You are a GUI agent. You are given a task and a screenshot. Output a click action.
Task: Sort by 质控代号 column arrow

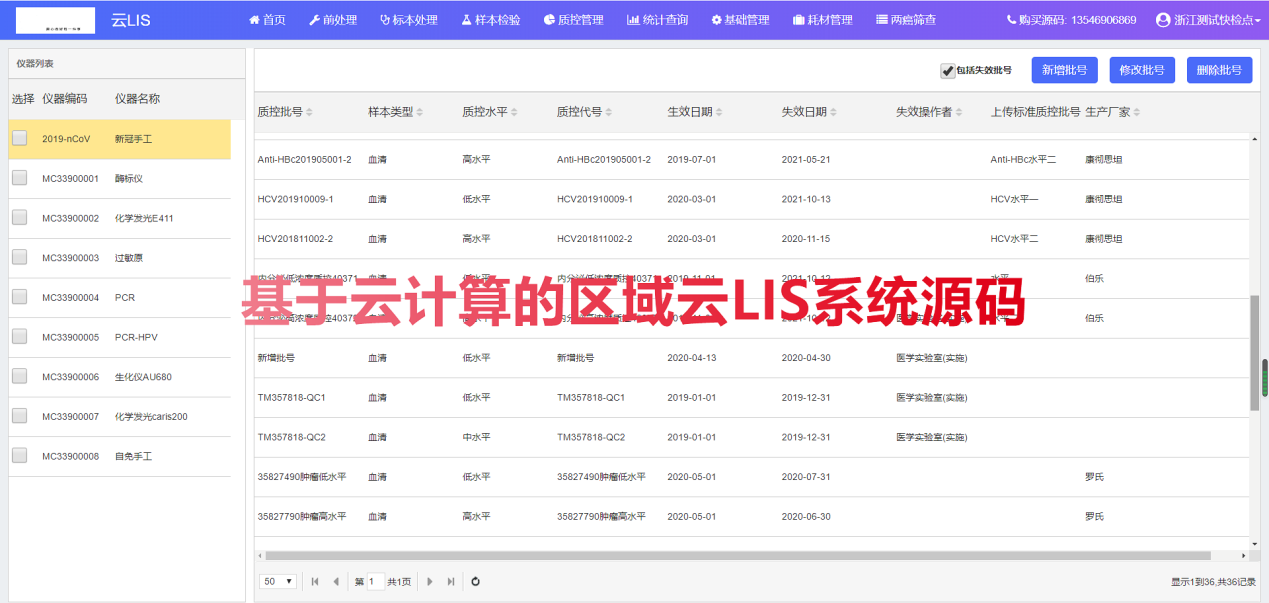[609, 112]
